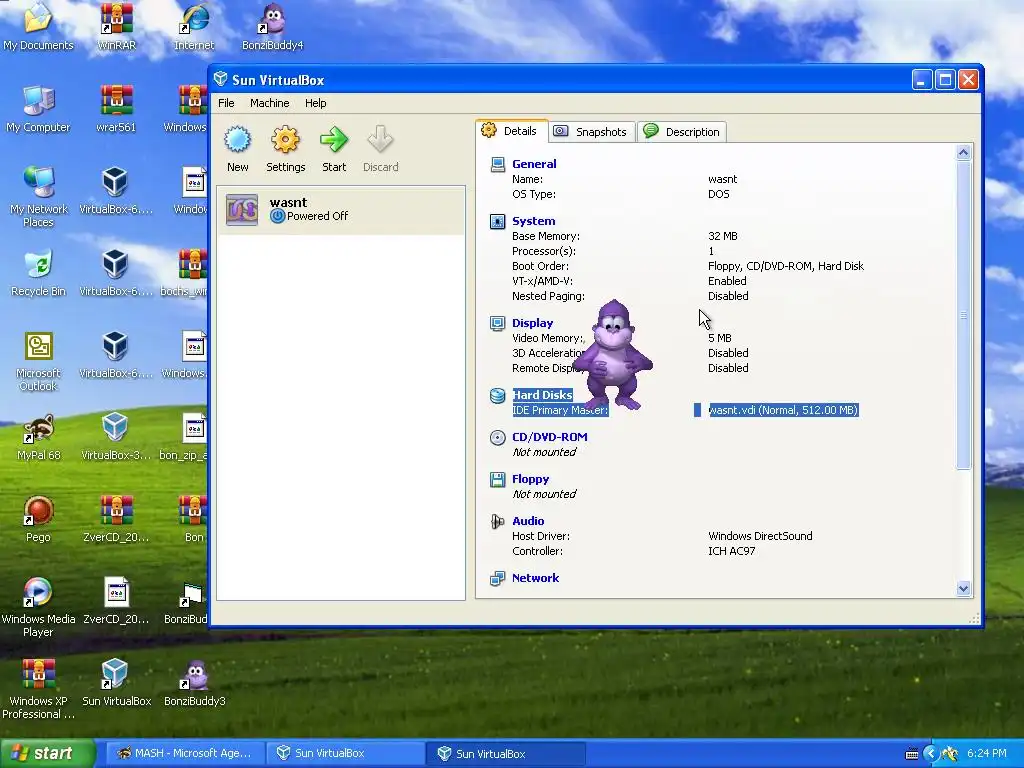The image size is (1024, 768).
Task: Open the Network settings link
Action: (536, 578)
